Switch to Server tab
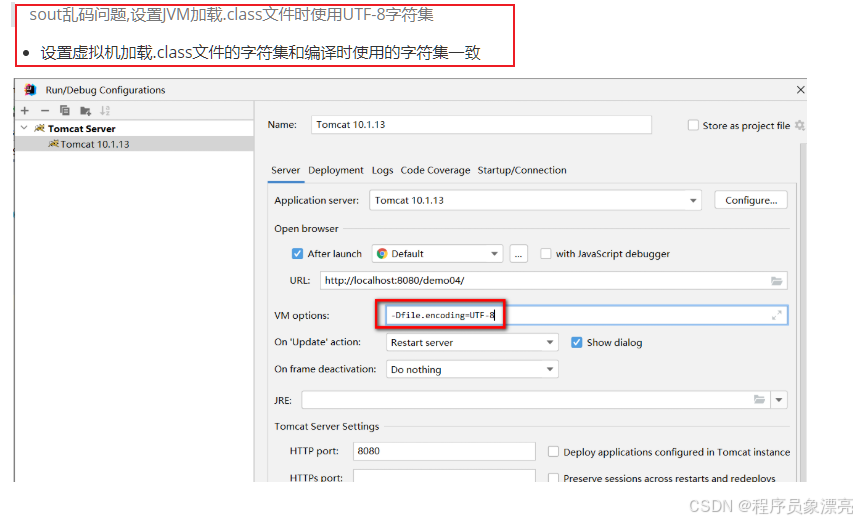 click(285, 171)
